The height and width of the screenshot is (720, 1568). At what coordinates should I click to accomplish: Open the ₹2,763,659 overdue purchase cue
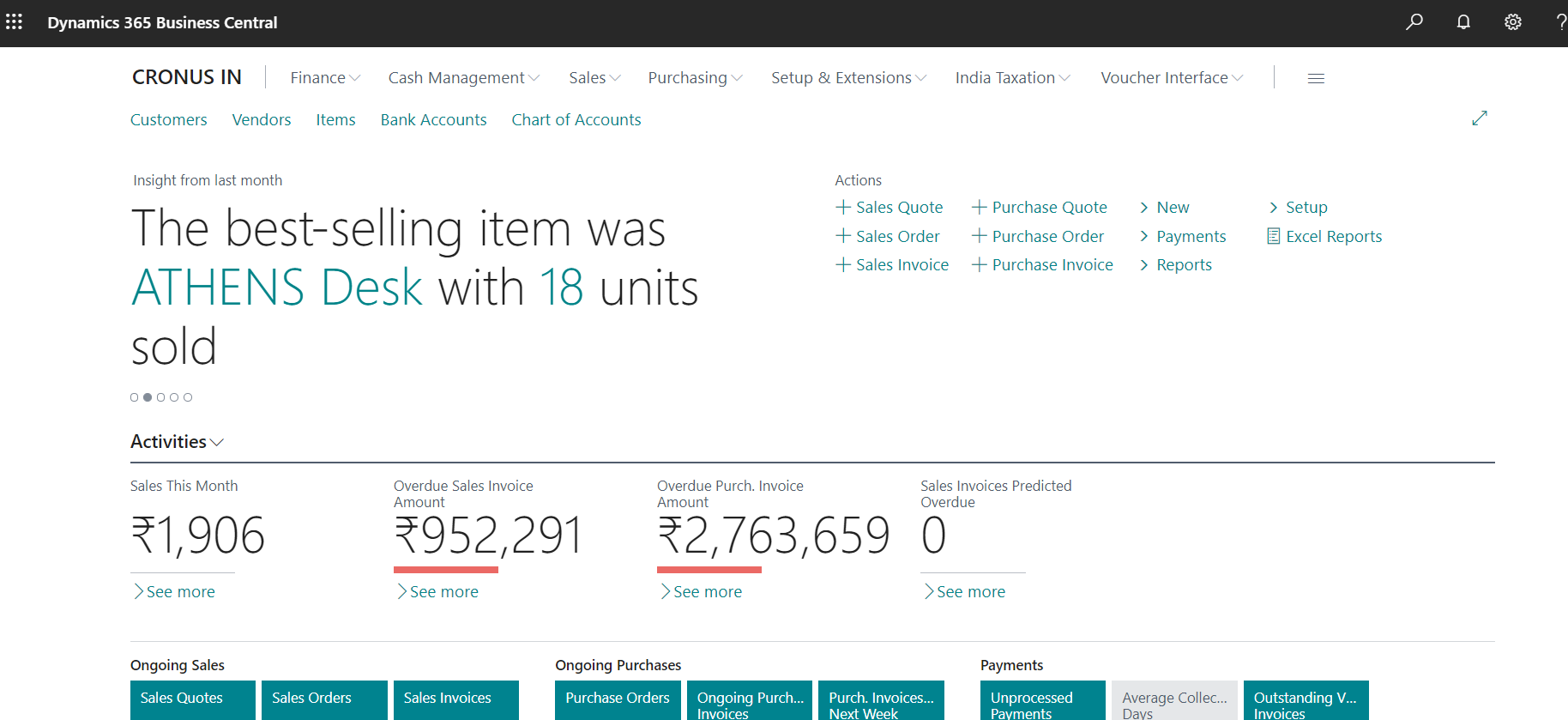pos(774,535)
